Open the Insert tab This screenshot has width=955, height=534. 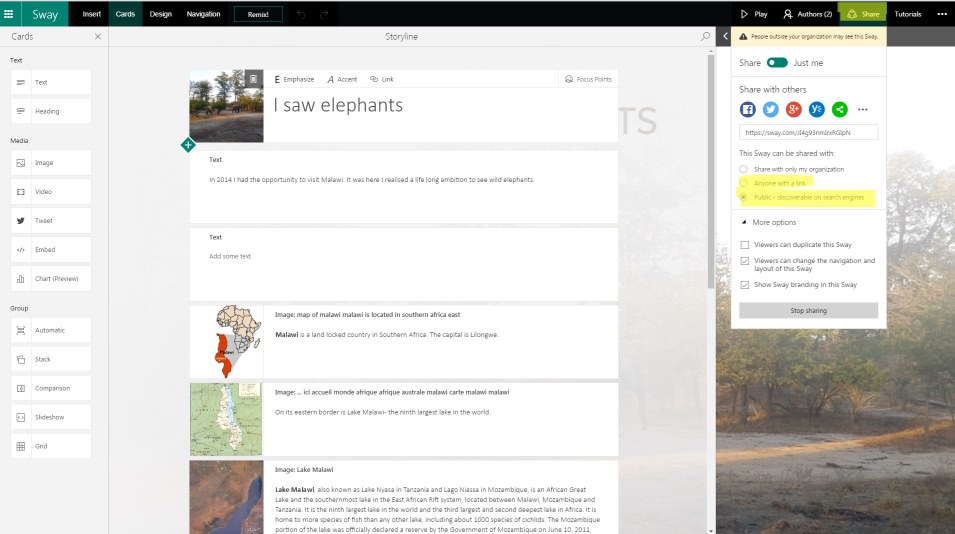[x=92, y=14]
